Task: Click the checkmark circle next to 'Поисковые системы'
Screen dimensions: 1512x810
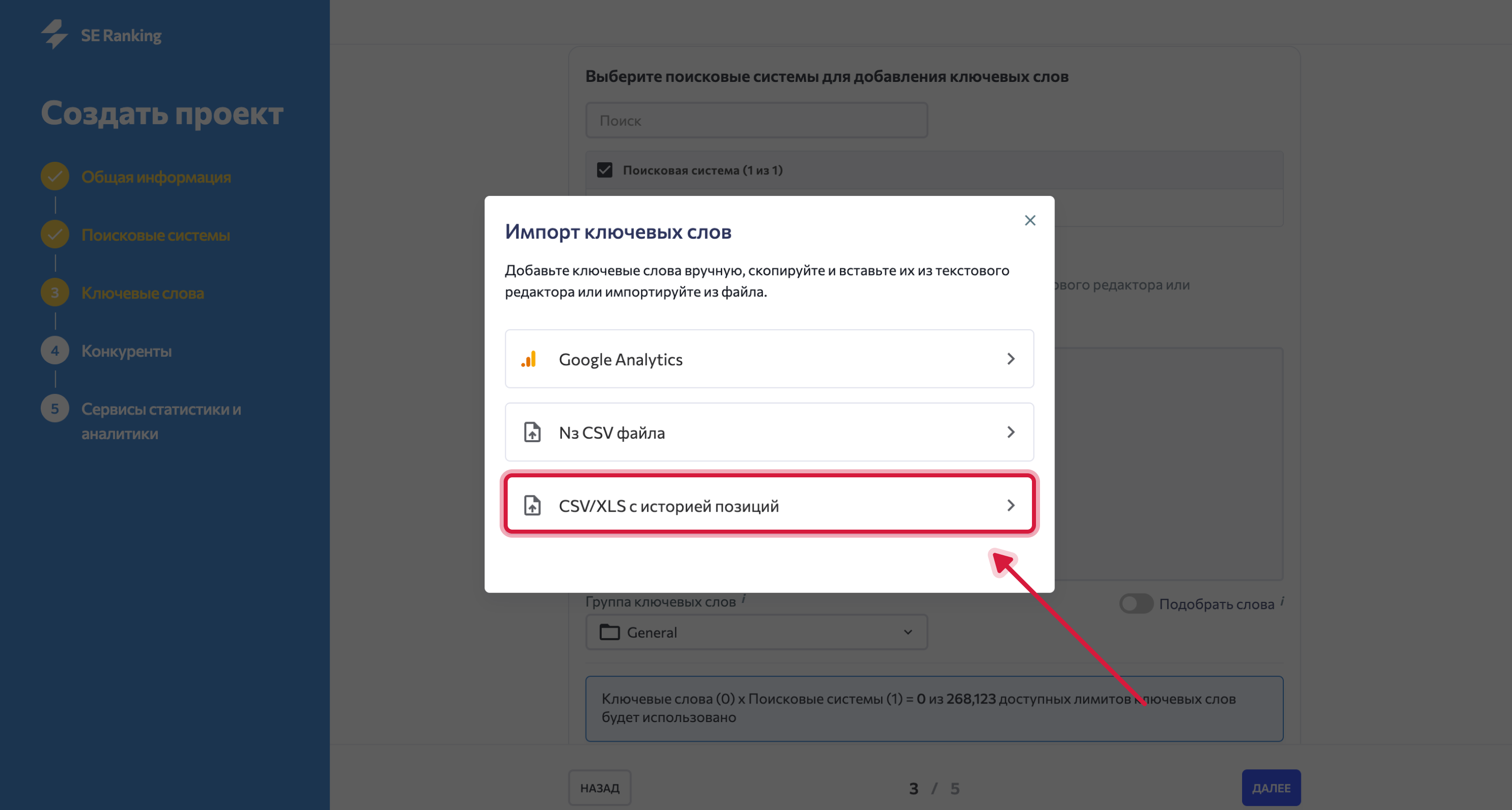Action: (55, 234)
